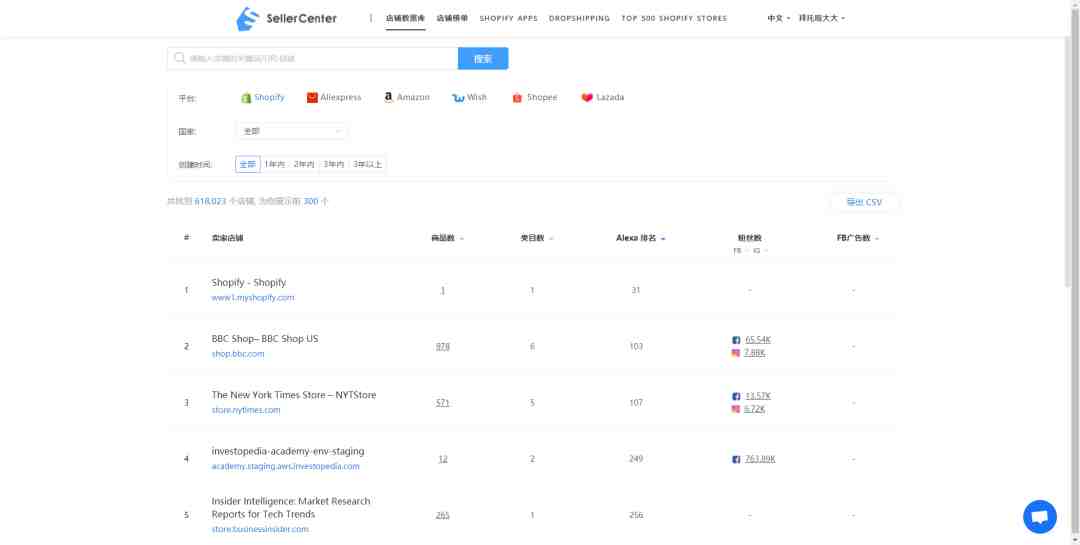Screen dimensions: 1080x545
Task: Select '3年内' creation time filter
Action: pos(334,165)
